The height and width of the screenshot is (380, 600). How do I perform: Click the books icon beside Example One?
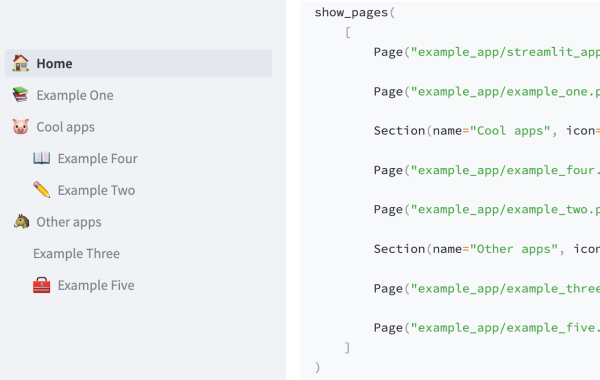coord(21,95)
